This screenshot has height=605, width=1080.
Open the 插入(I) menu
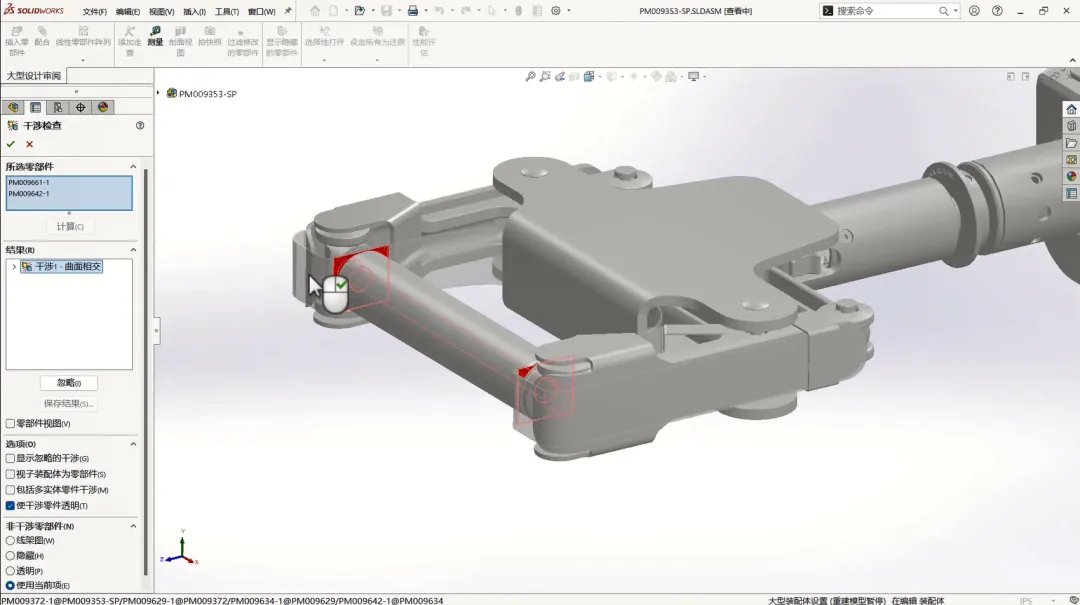pos(194,12)
